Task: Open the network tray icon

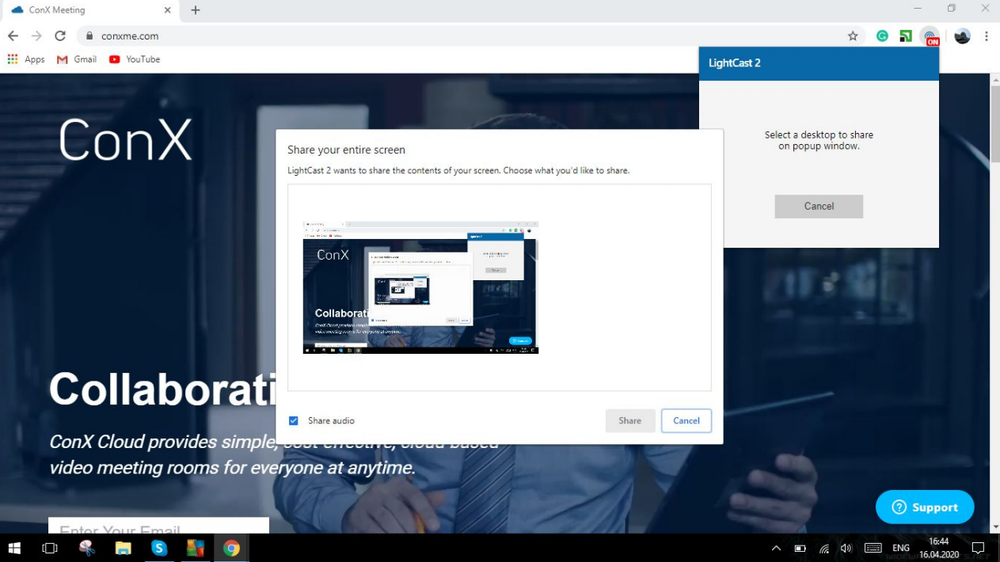Action: tap(824, 548)
